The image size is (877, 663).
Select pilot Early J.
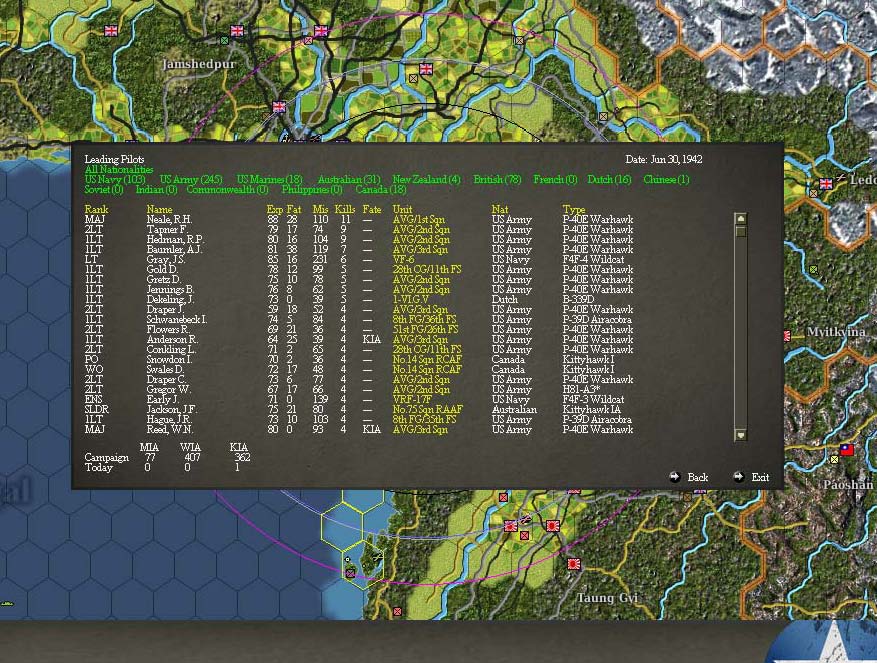[x=162, y=399]
